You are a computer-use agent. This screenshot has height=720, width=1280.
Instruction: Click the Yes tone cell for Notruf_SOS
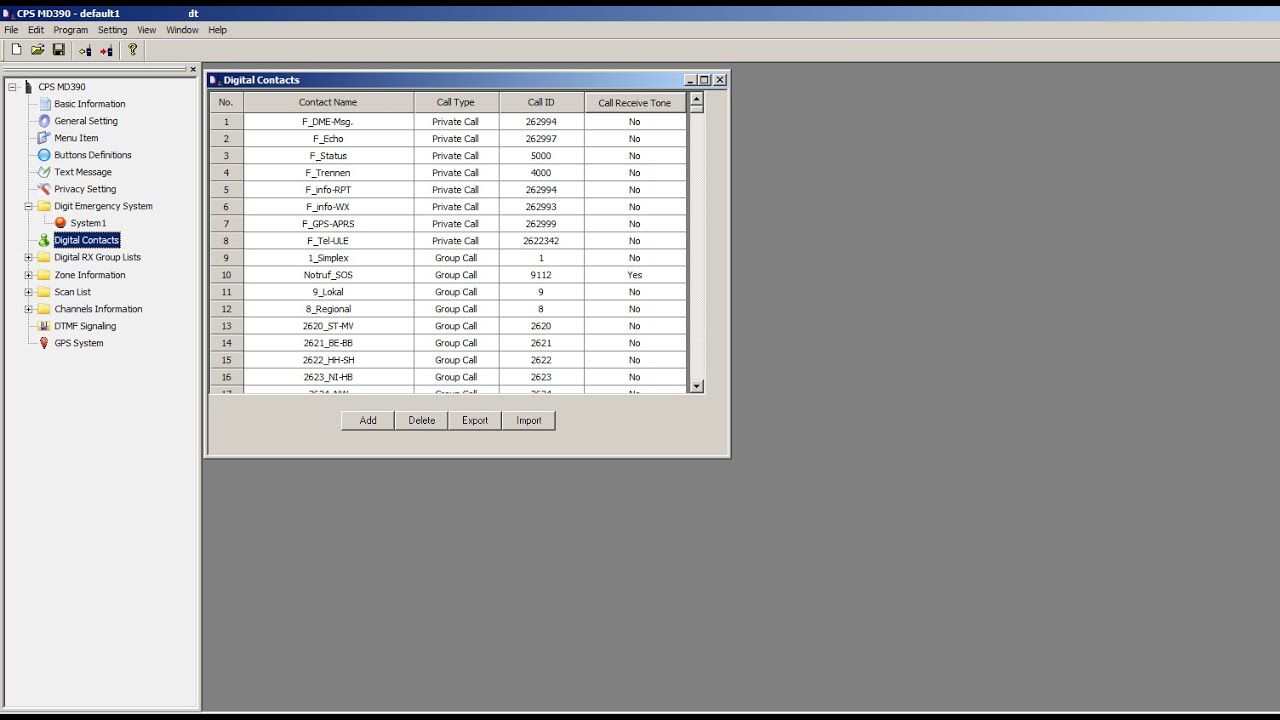point(635,275)
